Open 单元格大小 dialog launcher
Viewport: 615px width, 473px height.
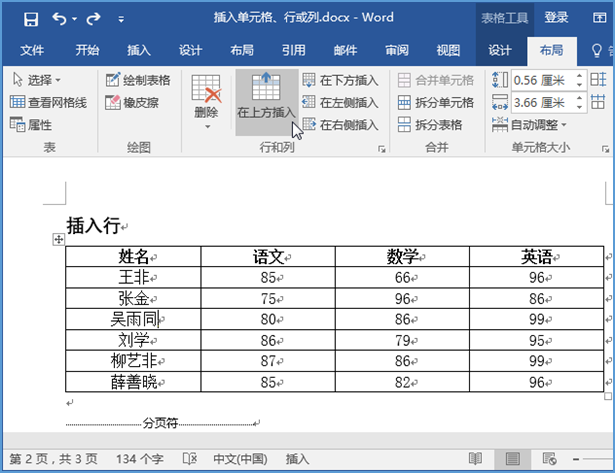pos(606,149)
